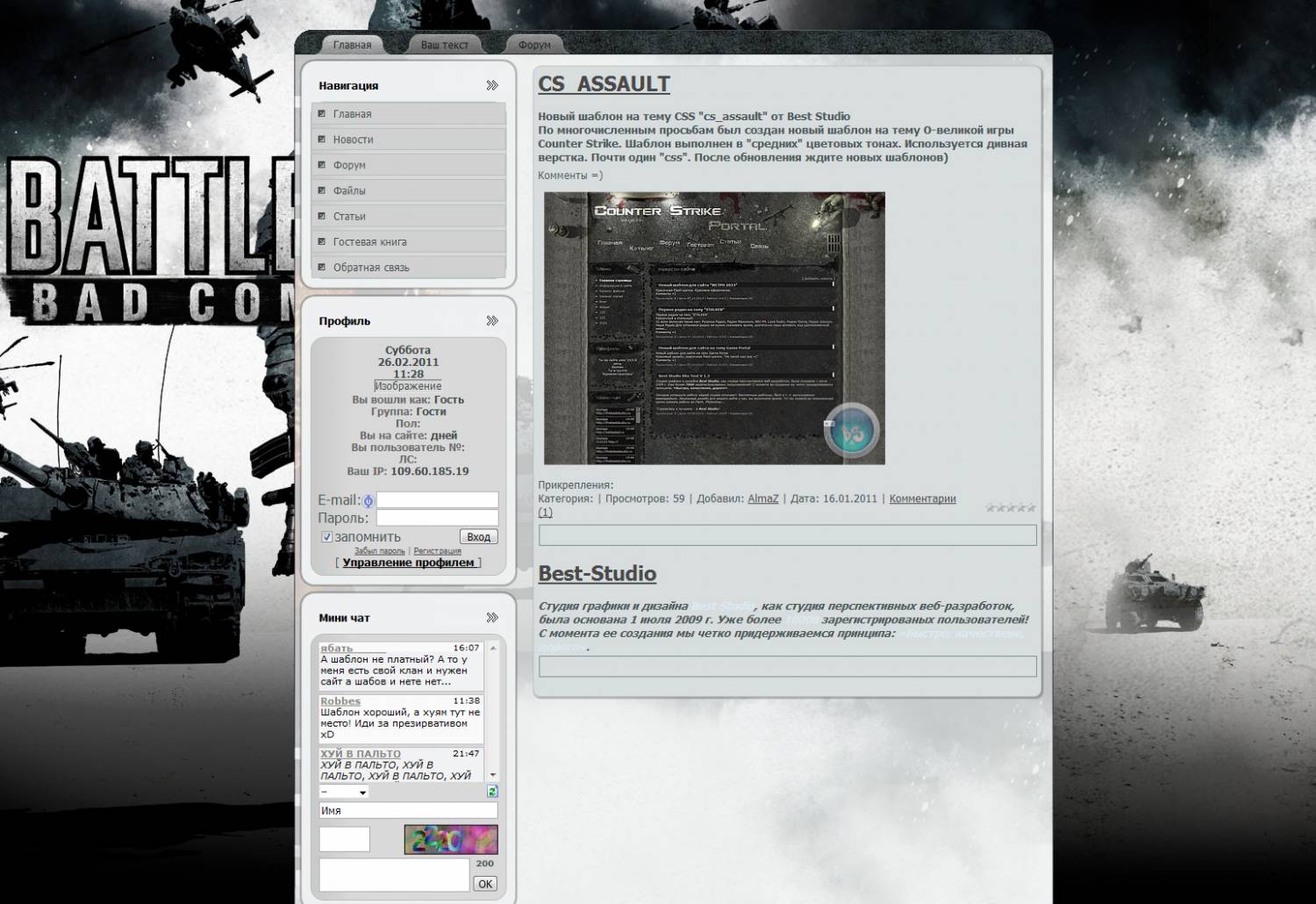Click the bullet icon beside Файлы
Viewport: 1316px width, 904px height.
[322, 190]
